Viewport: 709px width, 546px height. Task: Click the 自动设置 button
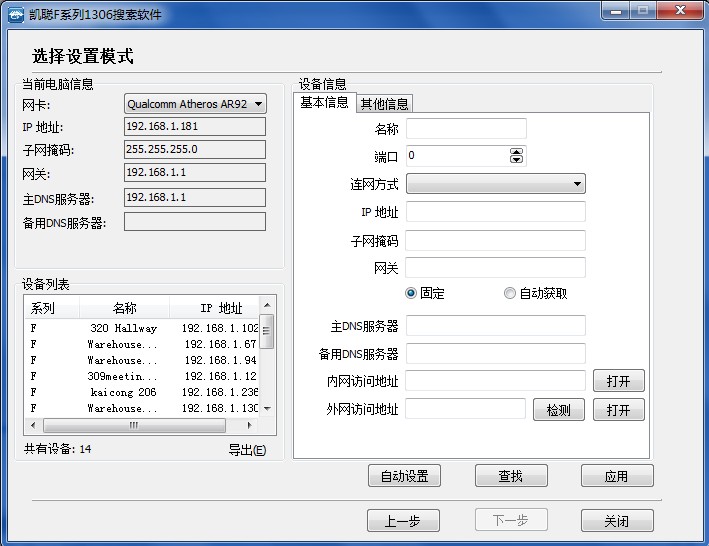point(404,476)
